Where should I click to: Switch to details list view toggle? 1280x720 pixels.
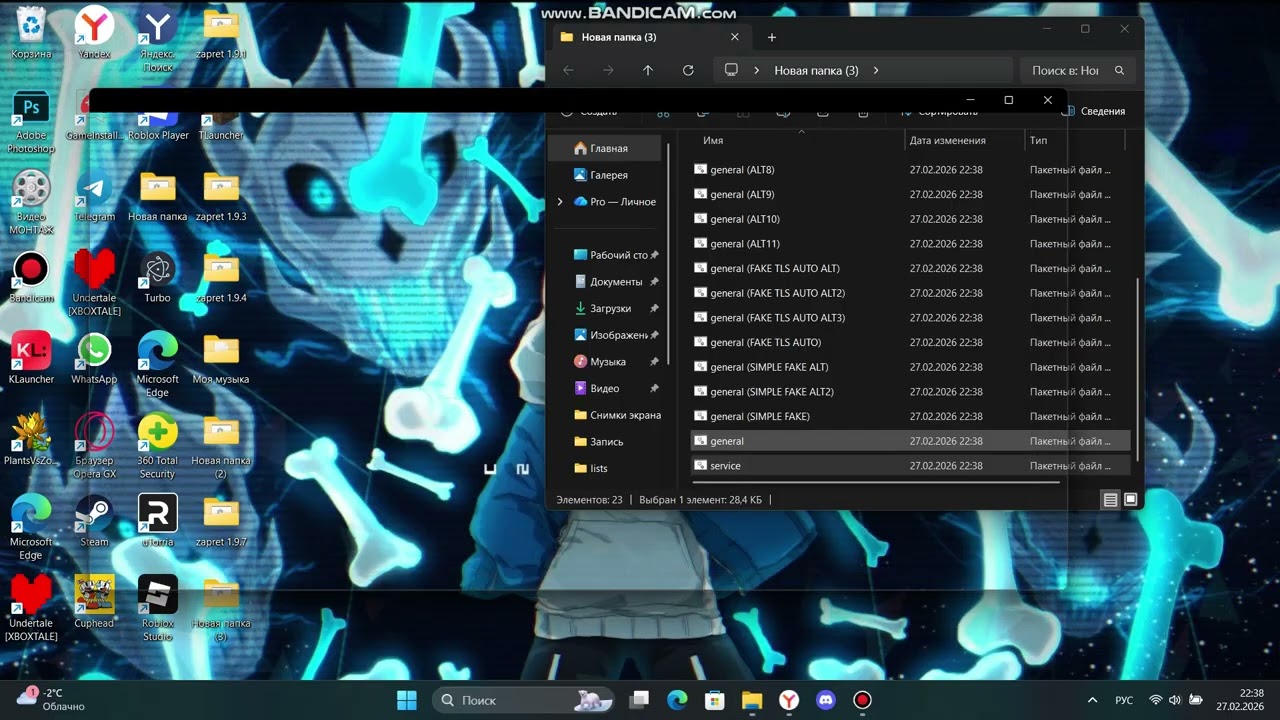[1110, 499]
